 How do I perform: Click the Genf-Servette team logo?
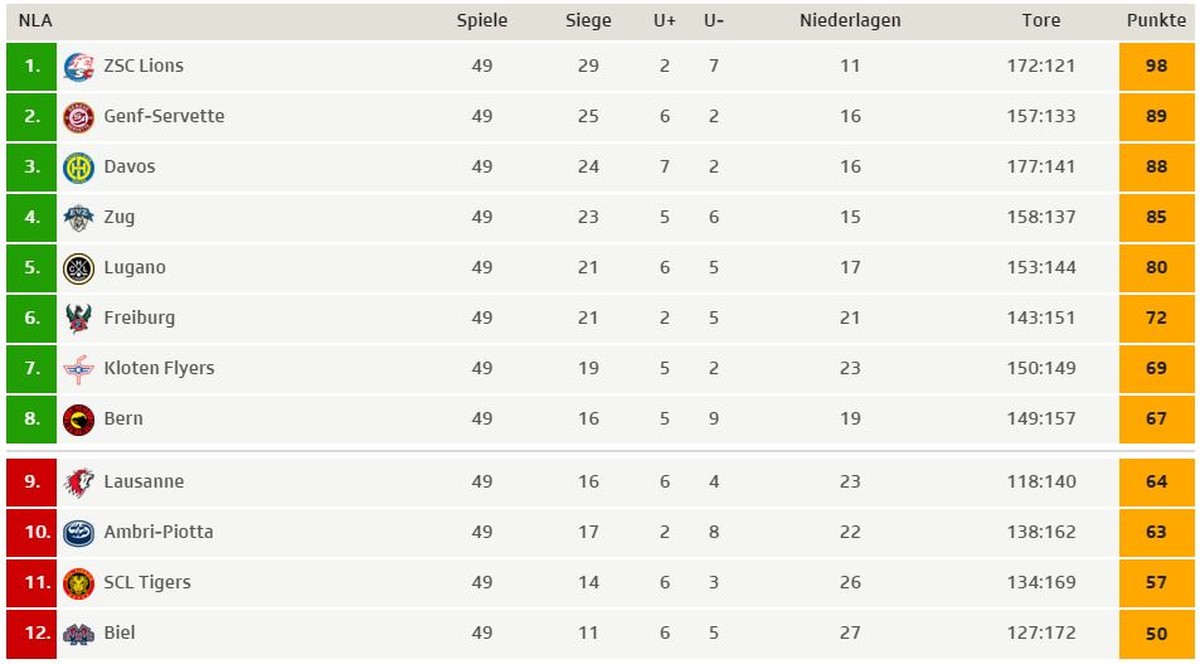click(x=78, y=117)
